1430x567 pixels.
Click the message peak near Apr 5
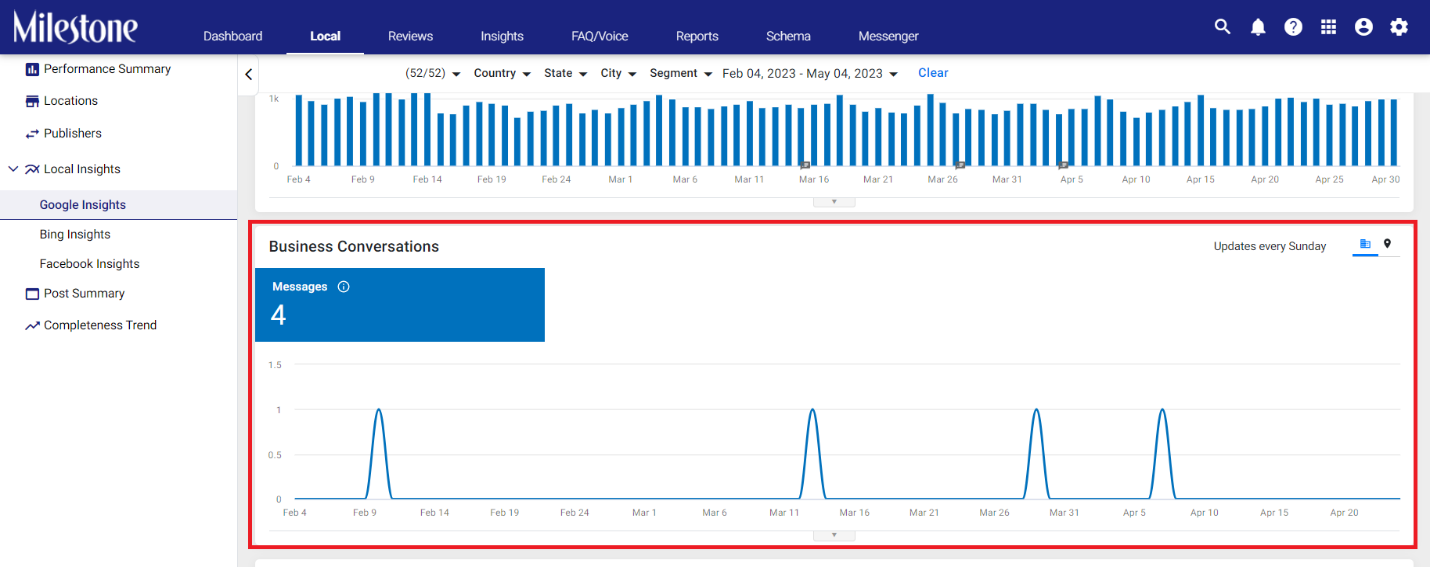point(1162,409)
